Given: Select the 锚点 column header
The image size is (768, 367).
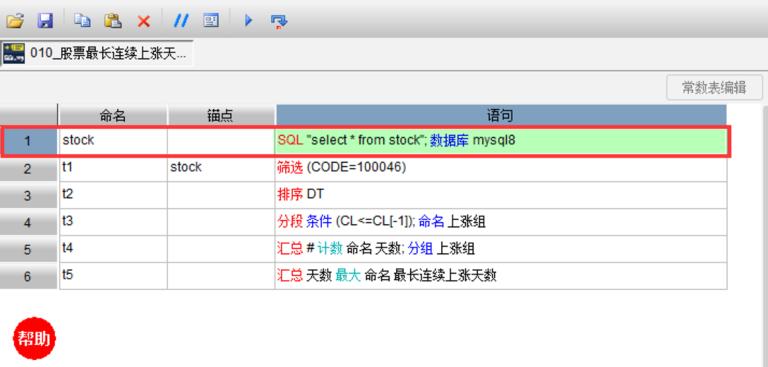Looking at the screenshot, I should (221, 116).
